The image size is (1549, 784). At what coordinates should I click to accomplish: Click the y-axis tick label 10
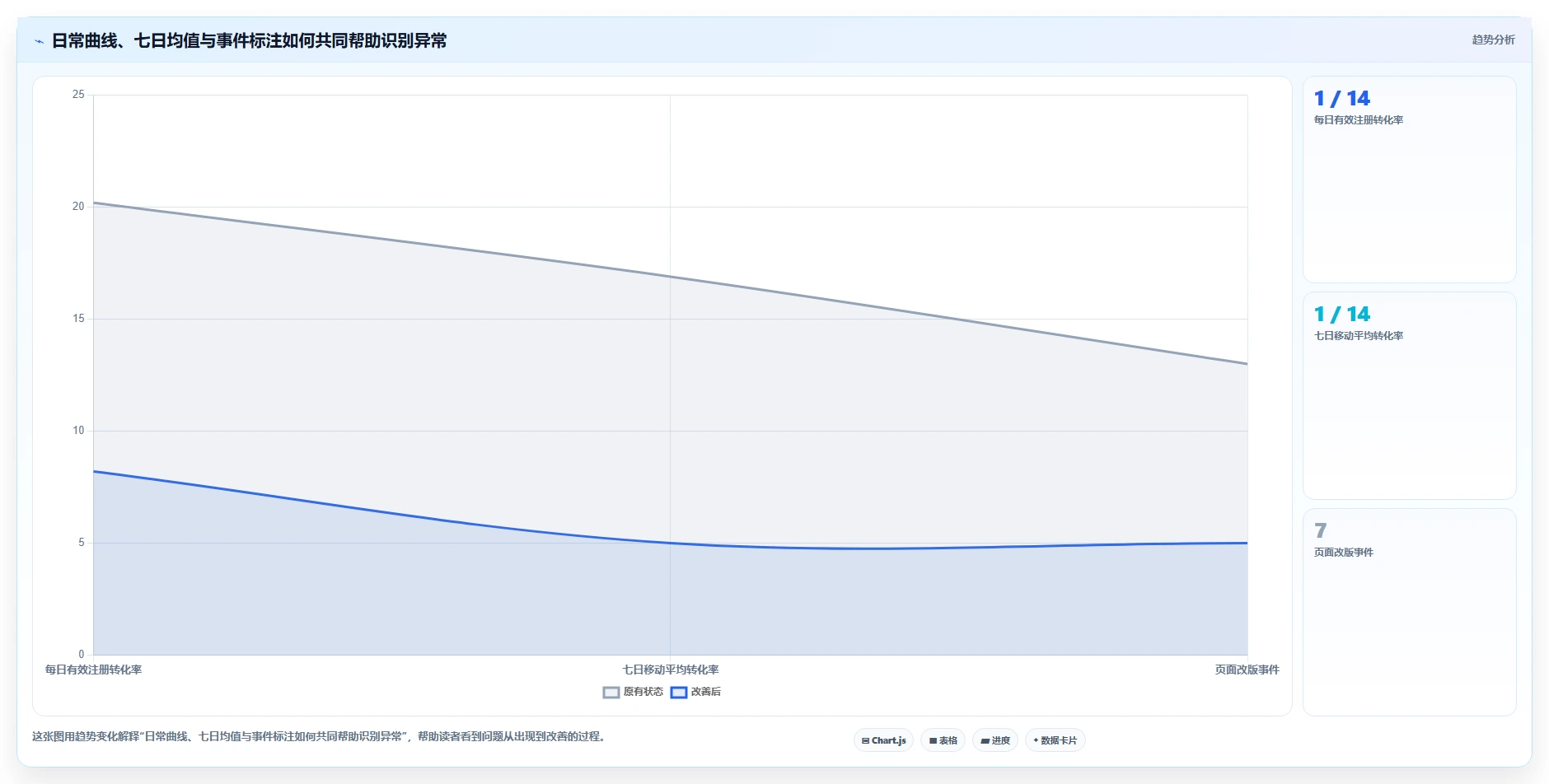(x=78, y=431)
